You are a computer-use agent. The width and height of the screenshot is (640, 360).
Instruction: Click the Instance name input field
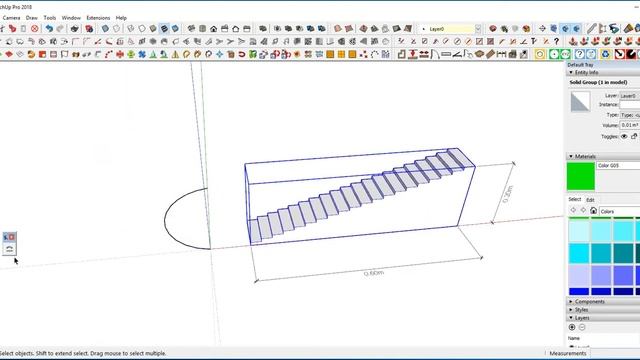click(x=630, y=105)
